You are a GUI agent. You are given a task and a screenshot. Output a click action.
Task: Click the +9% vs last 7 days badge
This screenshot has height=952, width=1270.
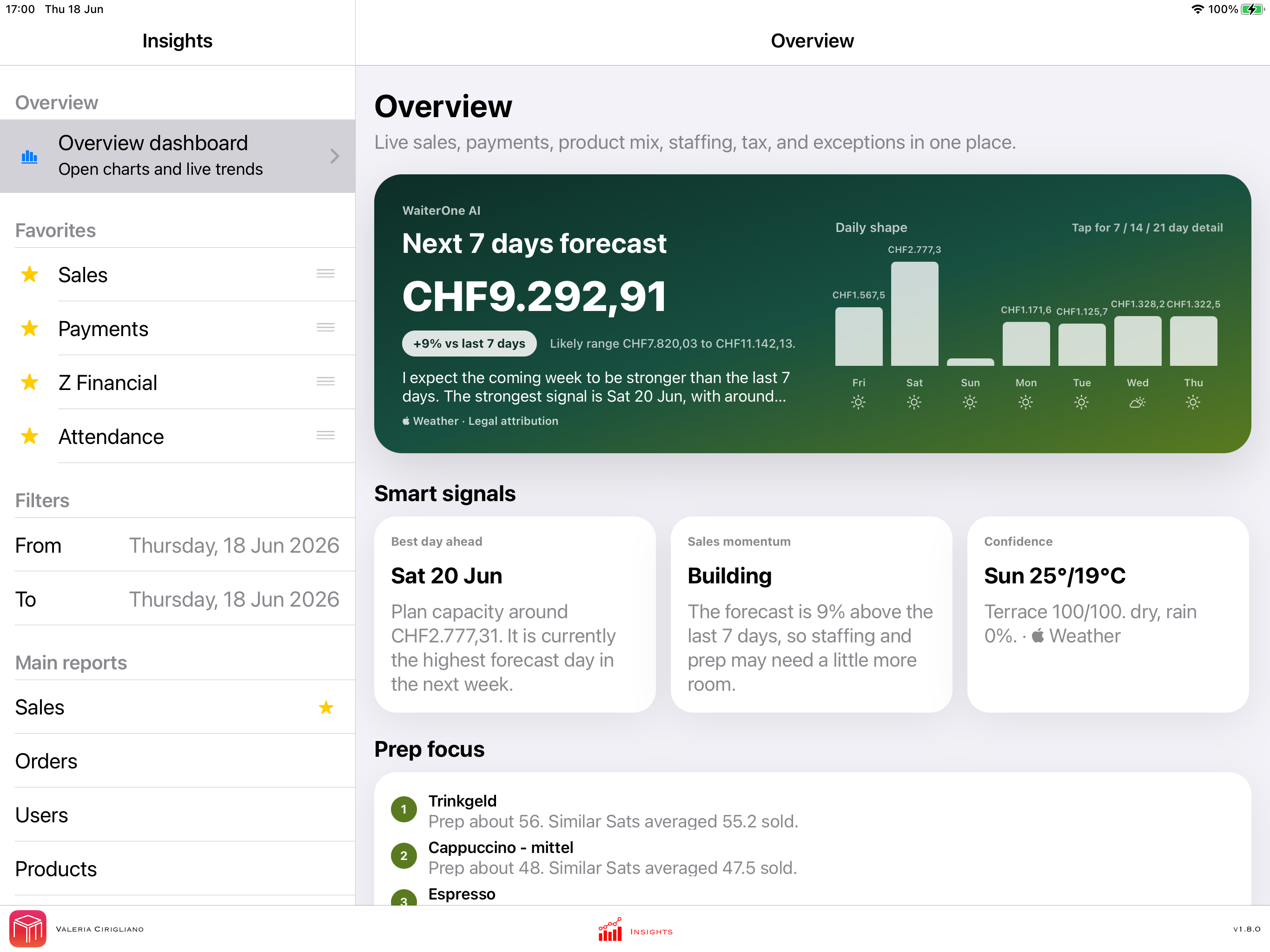click(469, 344)
